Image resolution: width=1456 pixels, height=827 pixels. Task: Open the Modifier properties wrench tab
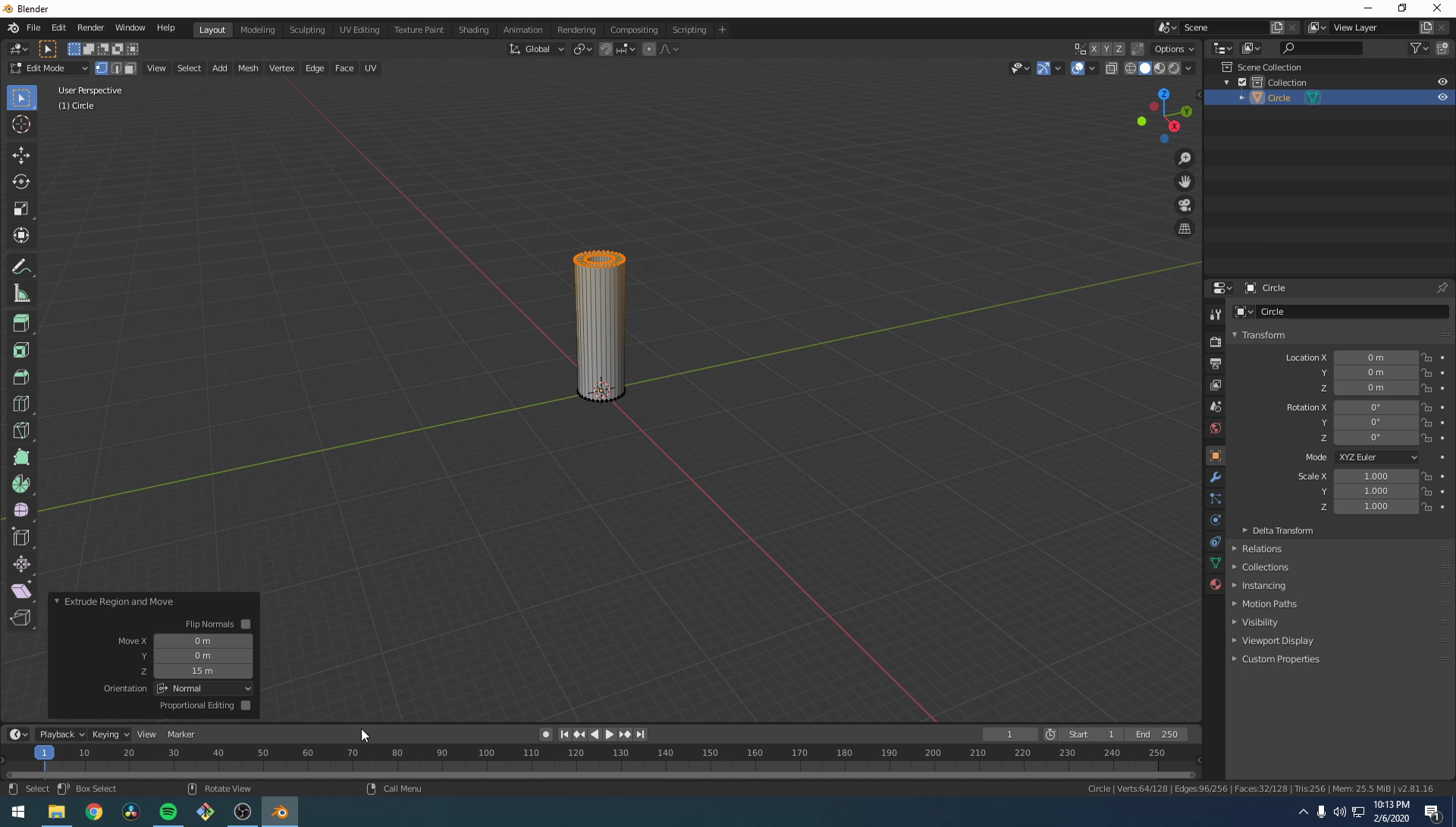coord(1216,477)
